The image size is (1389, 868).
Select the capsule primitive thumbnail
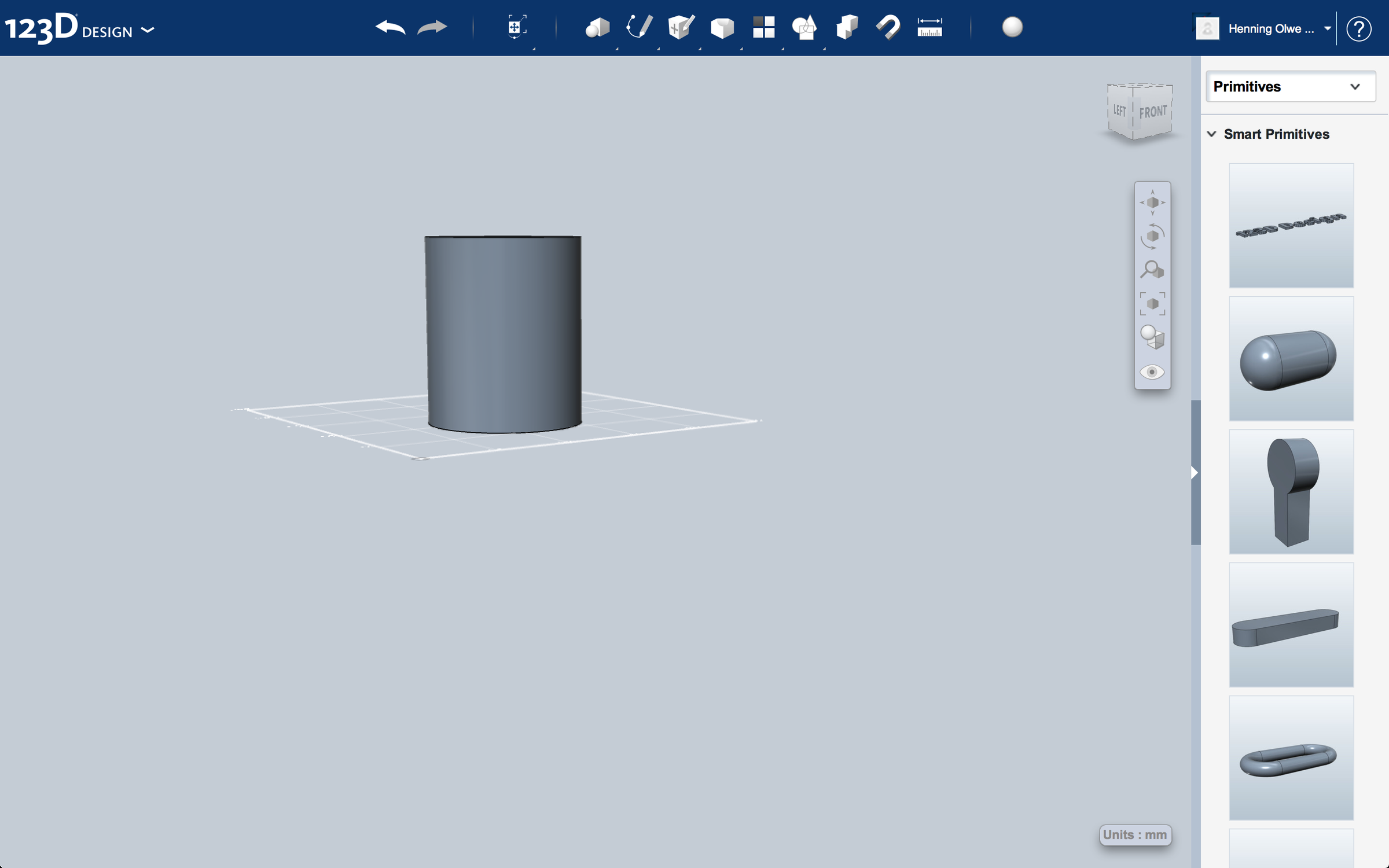1291,359
